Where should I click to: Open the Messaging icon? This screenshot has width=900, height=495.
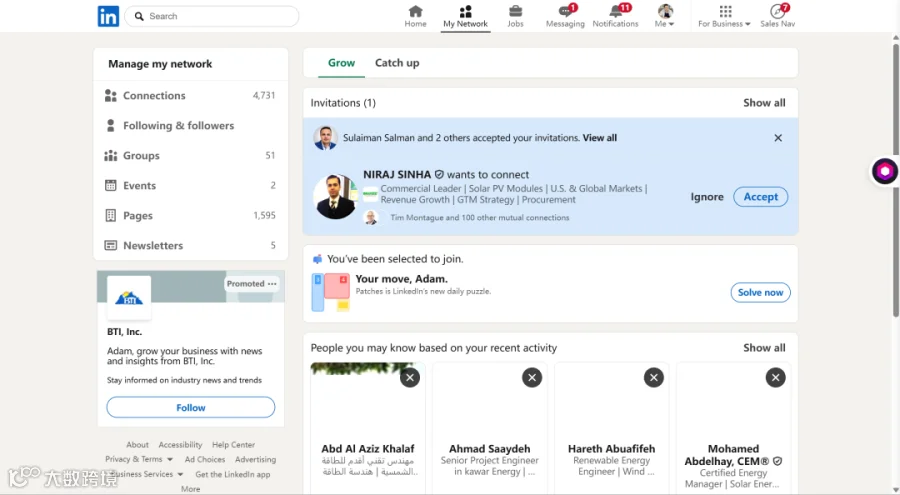[x=565, y=16]
